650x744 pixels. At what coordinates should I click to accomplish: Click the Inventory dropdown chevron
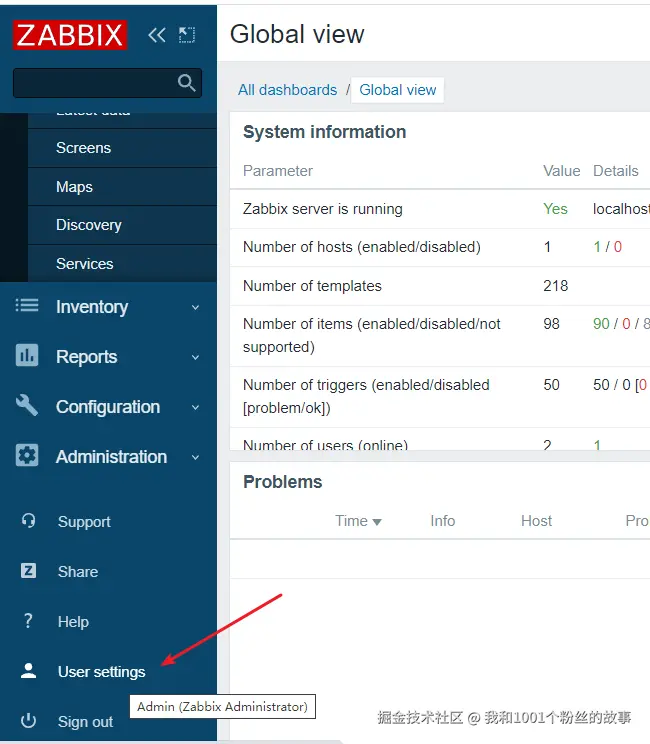click(x=195, y=307)
